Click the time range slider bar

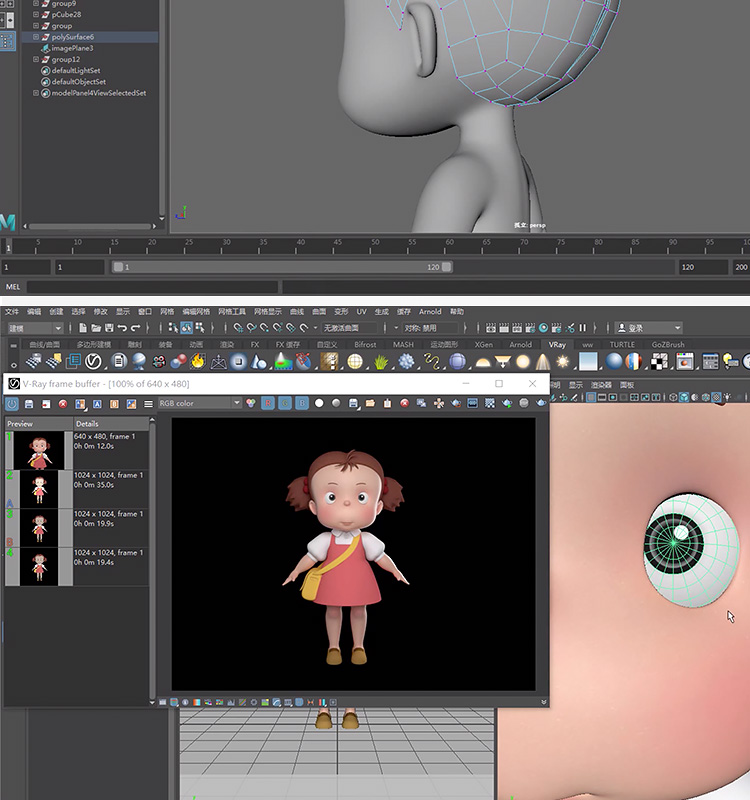(x=282, y=267)
